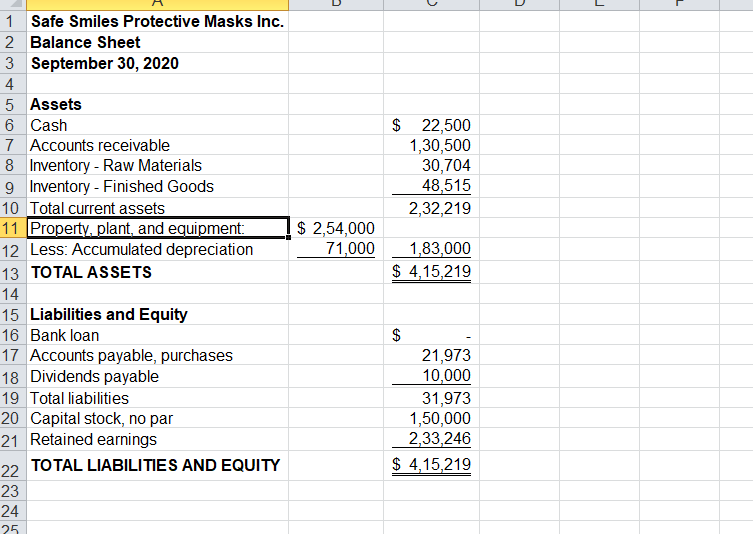Image resolution: width=753 pixels, height=534 pixels.
Task: Select the 'Assets' heading cell
Action: [x=158, y=104]
